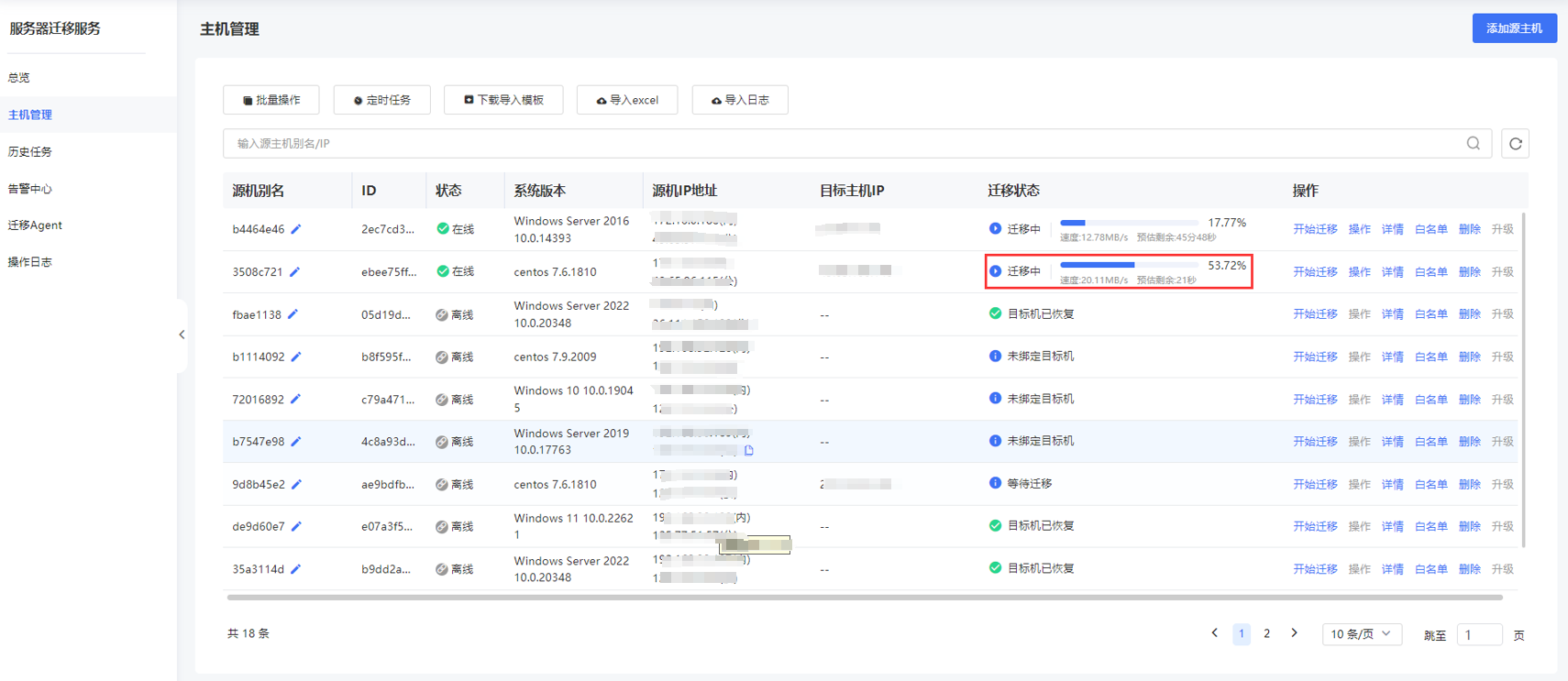This screenshot has height=681, width=1568.
Task: Click offline status icon for fbae1138
Action: pos(442,314)
